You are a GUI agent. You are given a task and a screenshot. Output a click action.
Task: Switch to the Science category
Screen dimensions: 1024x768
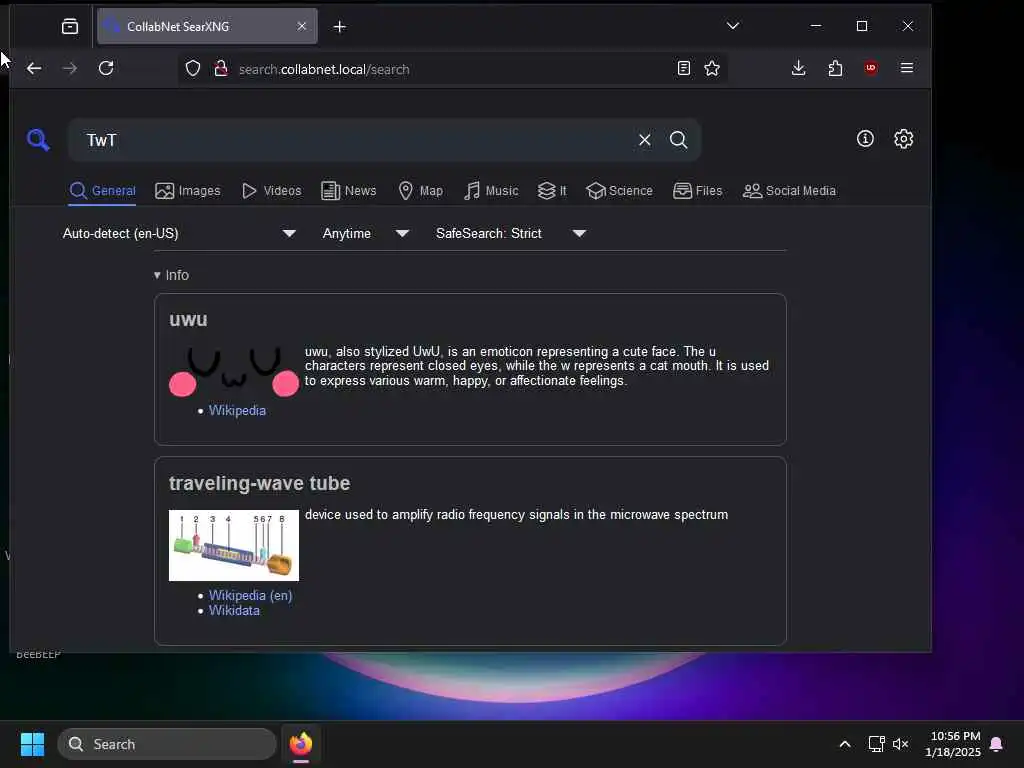pyautogui.click(x=619, y=191)
